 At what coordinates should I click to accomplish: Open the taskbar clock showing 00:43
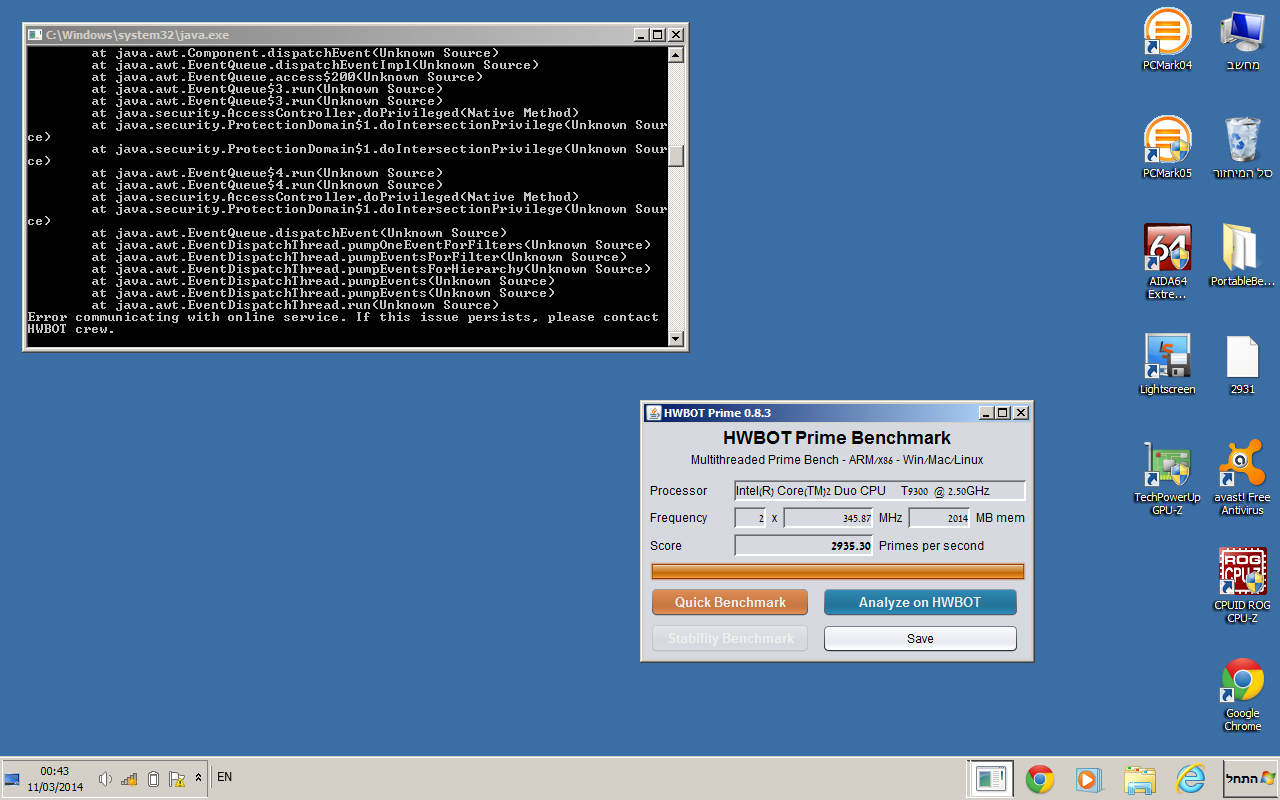55,771
